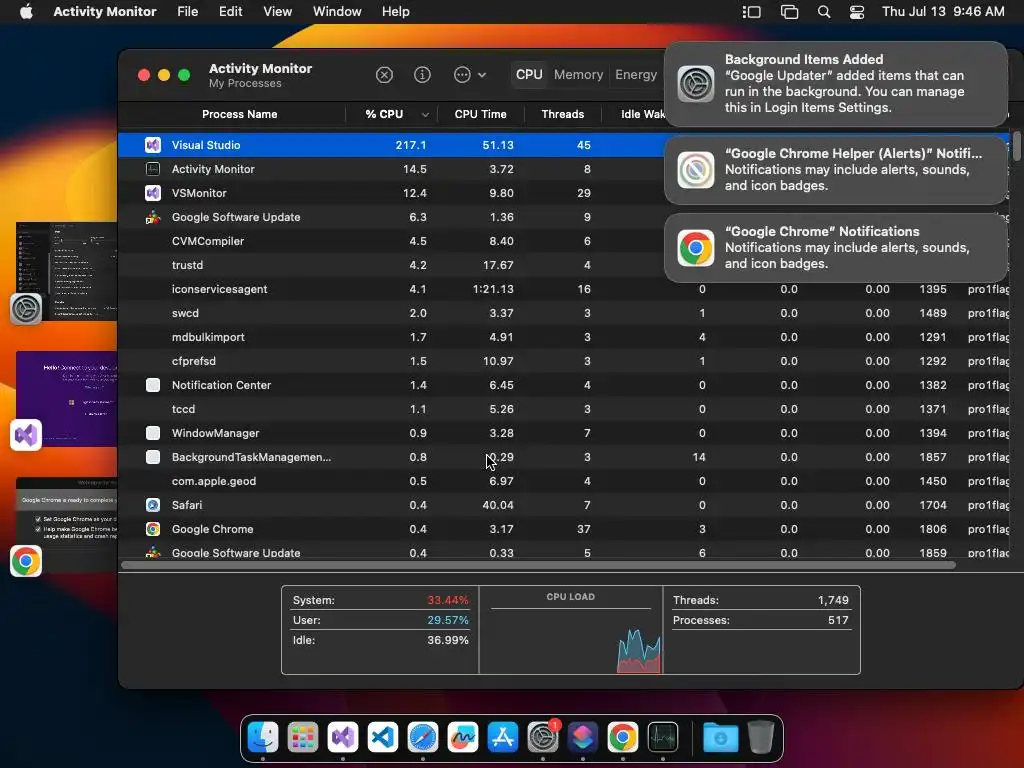Open App Store from the Dock
Image resolution: width=1024 pixels, height=768 pixels.
click(503, 737)
